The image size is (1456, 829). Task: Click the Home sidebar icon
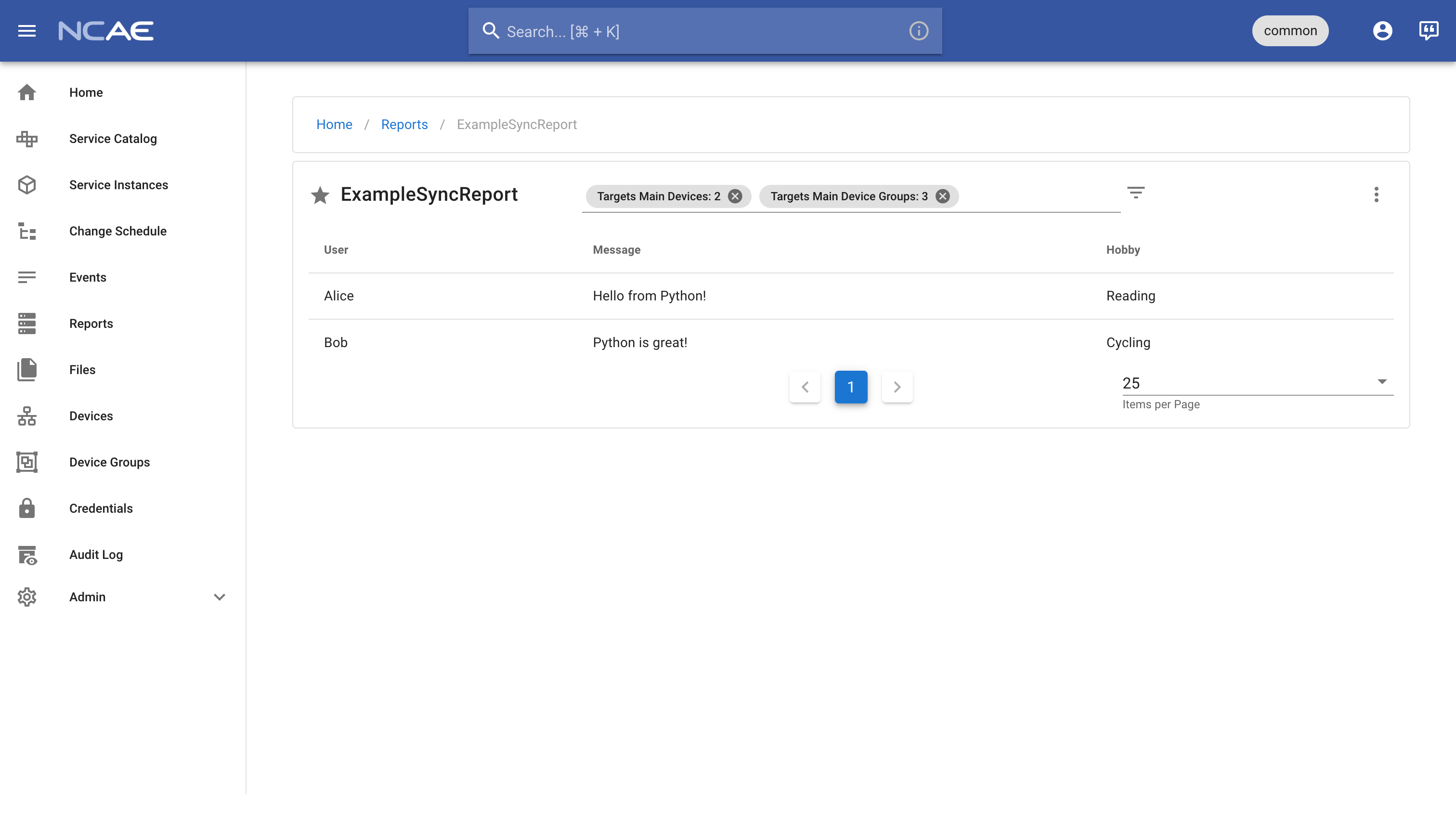pyautogui.click(x=27, y=92)
